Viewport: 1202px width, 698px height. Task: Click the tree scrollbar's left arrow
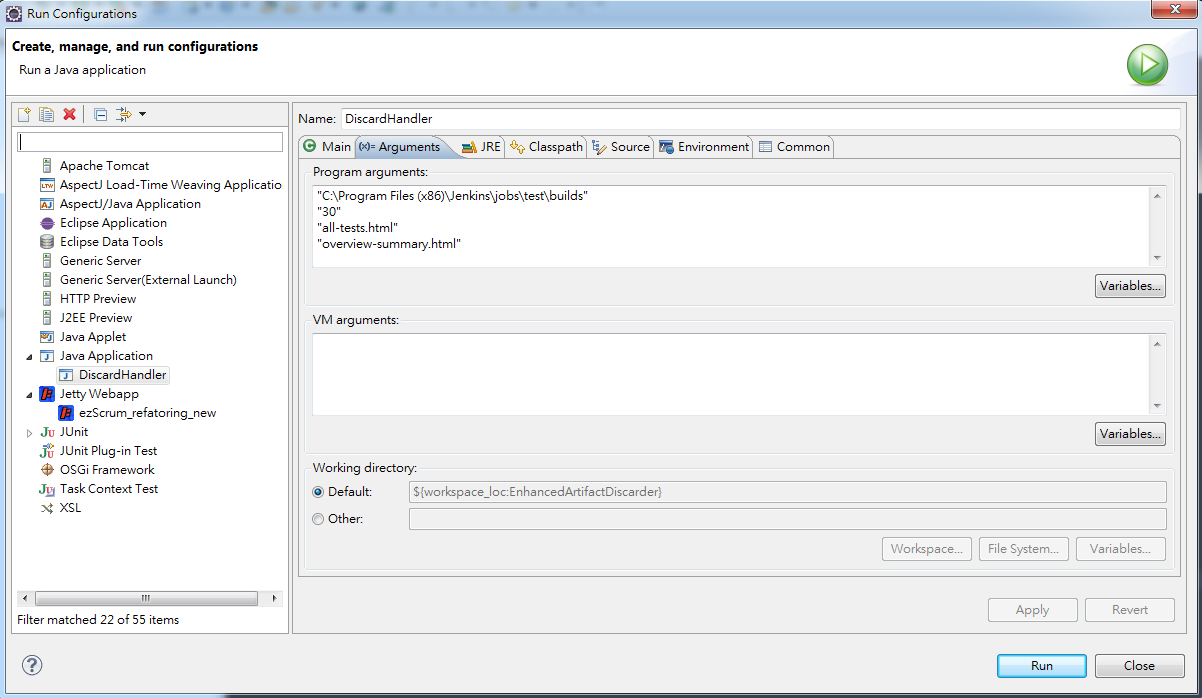[25, 598]
